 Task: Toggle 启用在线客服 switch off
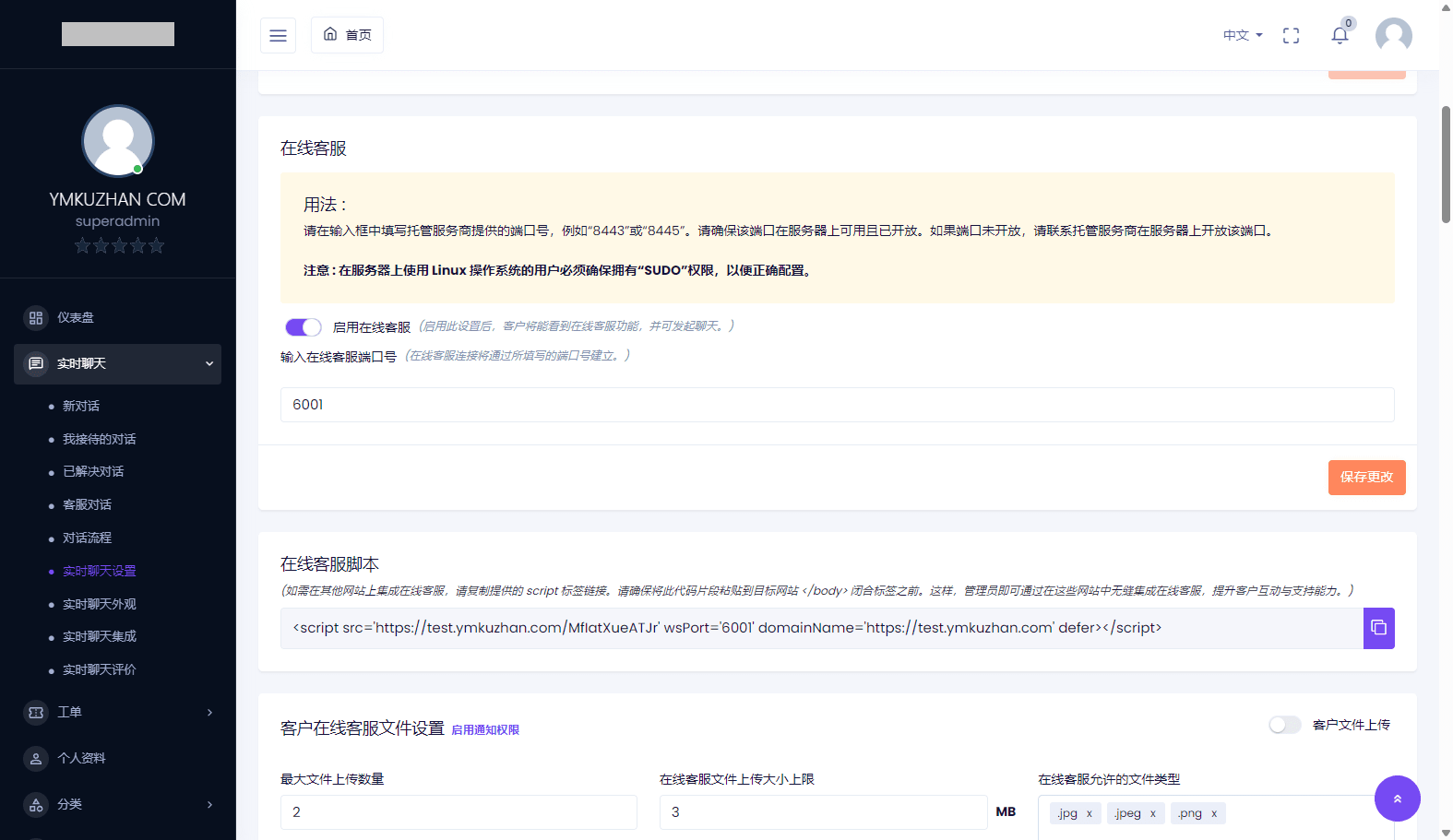pos(303,327)
